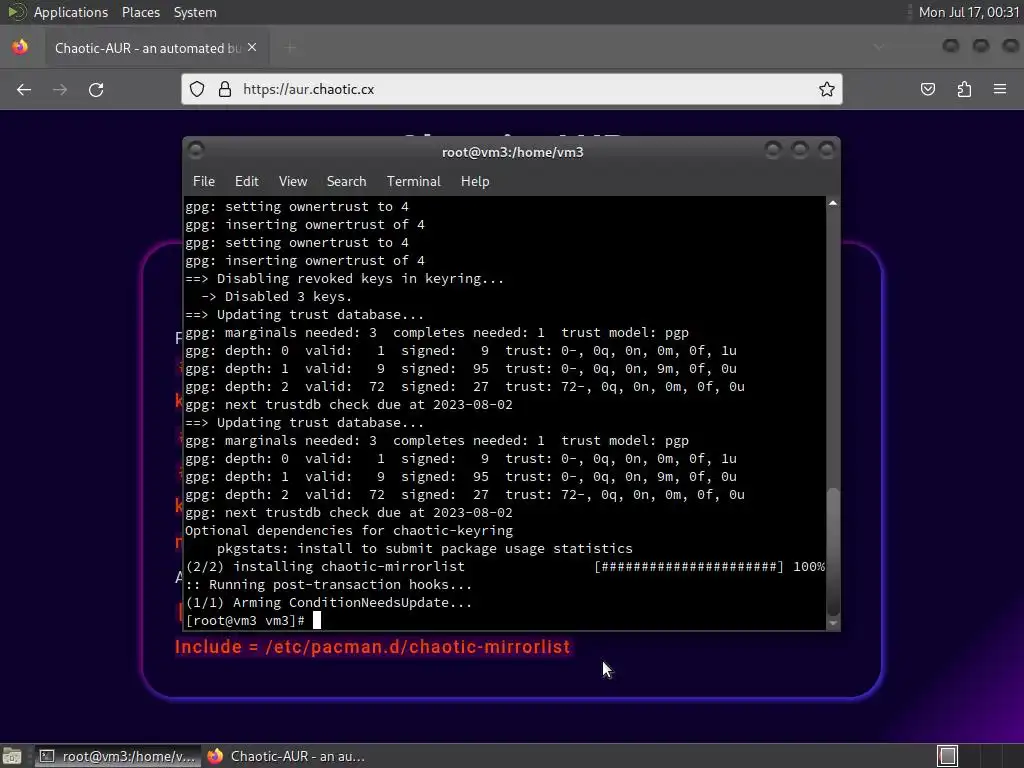The width and height of the screenshot is (1024, 768).
Task: Click 'Disabled 3 keys.' line
Action: (277, 296)
